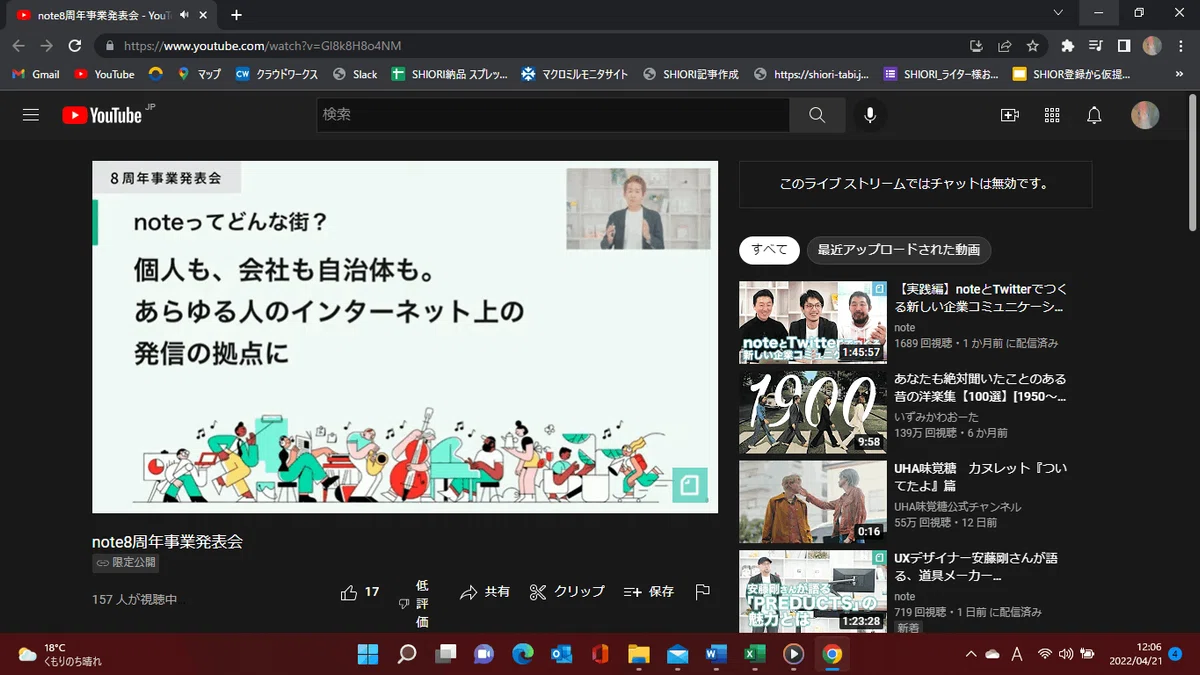This screenshot has width=1200, height=675.
Task: Click the magnifier search button
Action: tap(817, 115)
